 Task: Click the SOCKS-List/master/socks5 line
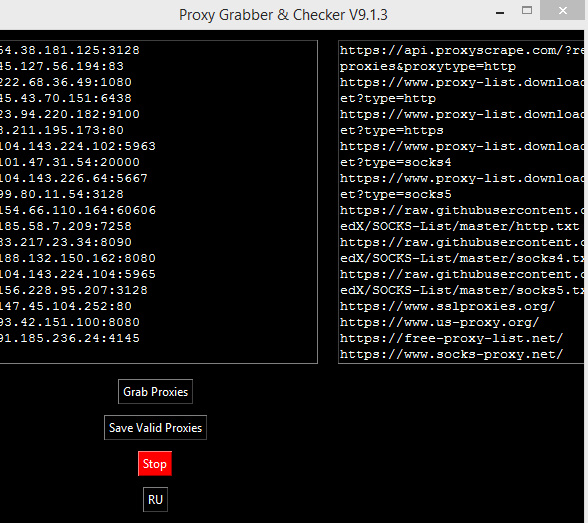pyautogui.click(x=462, y=290)
